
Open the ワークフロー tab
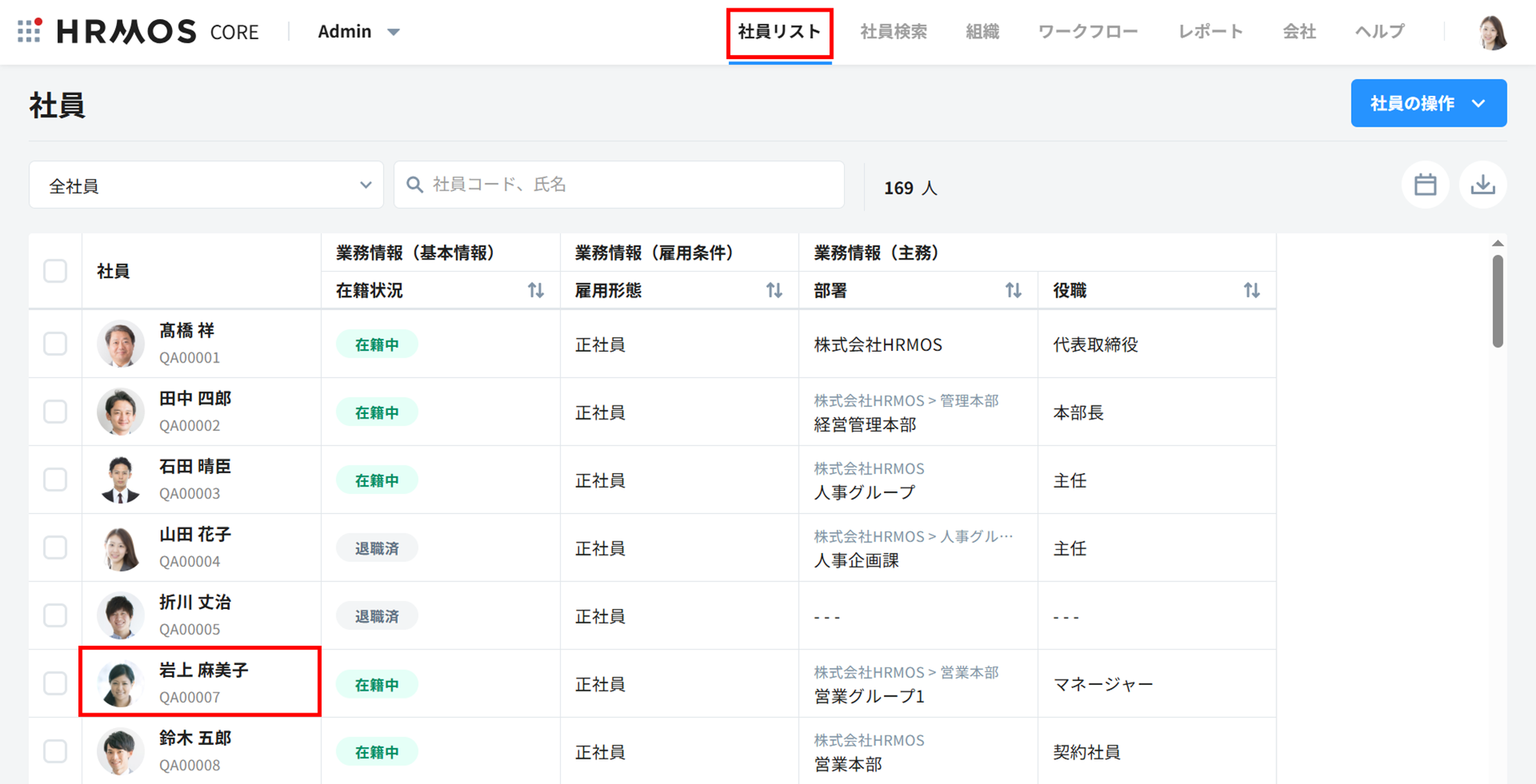[x=1087, y=31]
